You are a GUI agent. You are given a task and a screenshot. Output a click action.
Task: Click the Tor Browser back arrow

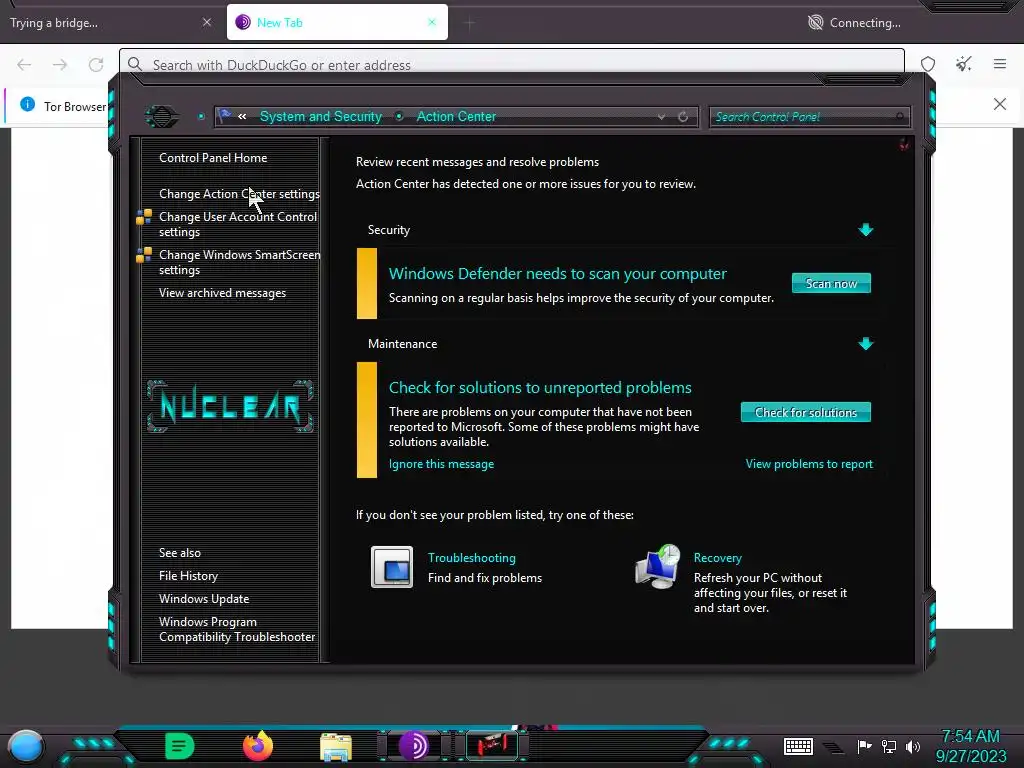[24, 65]
